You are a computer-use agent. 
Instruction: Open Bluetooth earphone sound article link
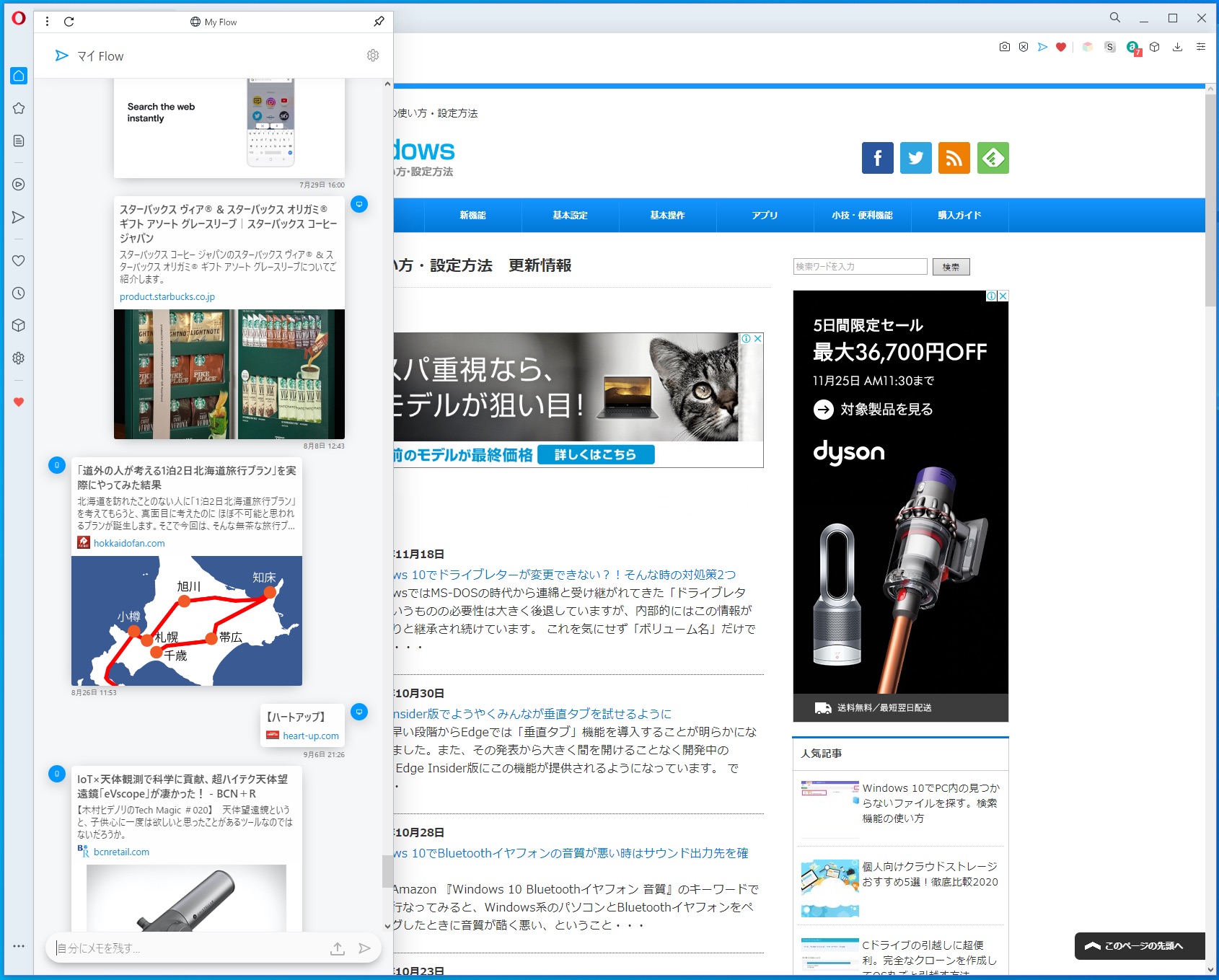571,853
